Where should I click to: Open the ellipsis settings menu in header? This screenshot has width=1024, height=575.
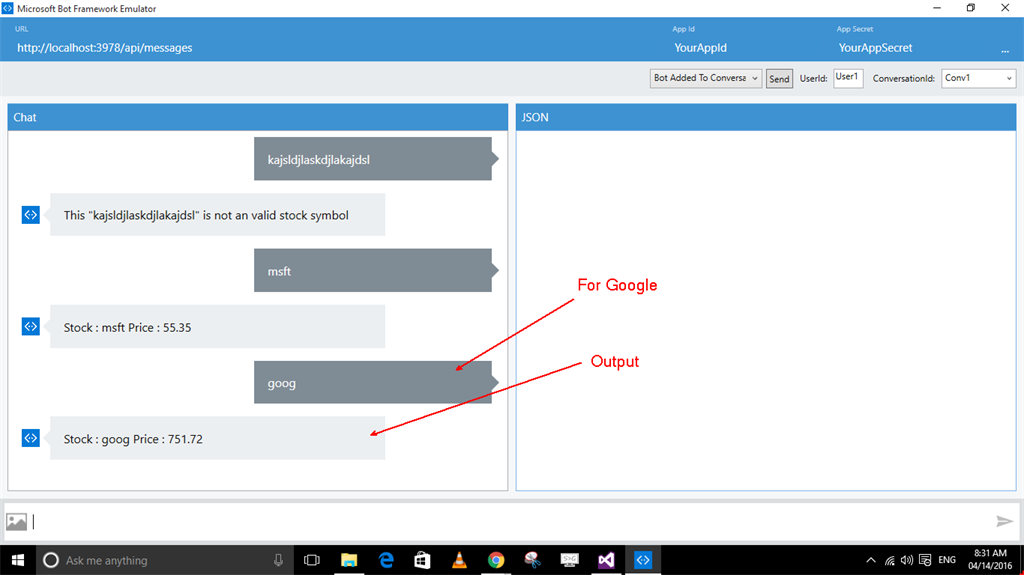click(1004, 50)
